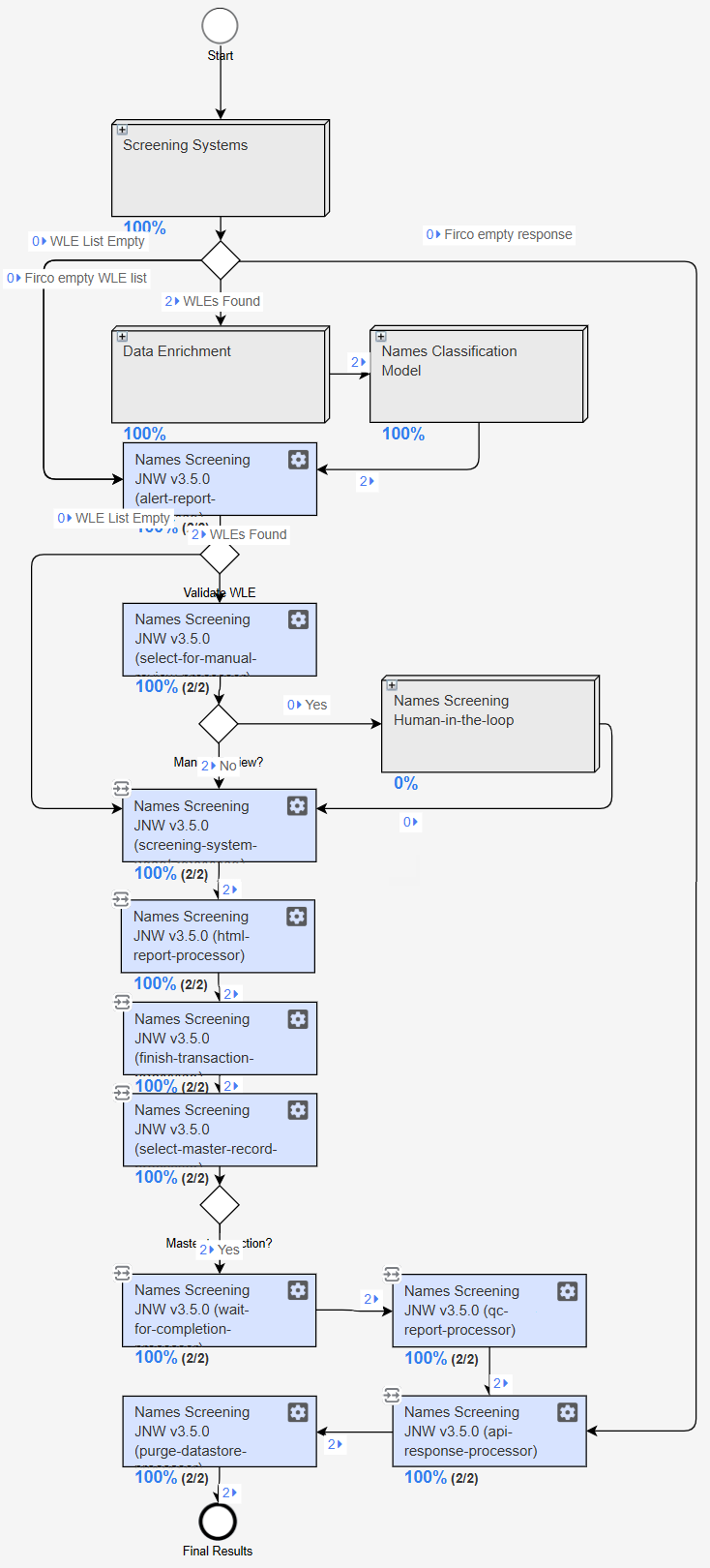Select the Screening Systems box
This screenshot has width=710, height=1568.
tap(221, 168)
